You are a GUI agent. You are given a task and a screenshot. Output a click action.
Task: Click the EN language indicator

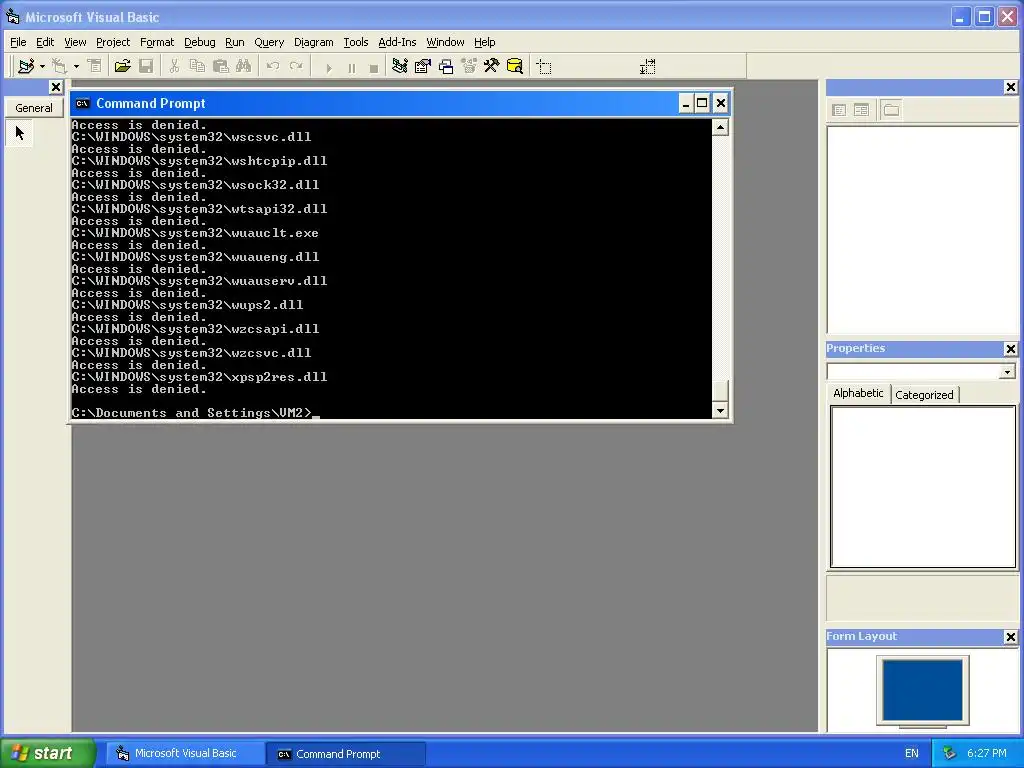tap(912, 754)
